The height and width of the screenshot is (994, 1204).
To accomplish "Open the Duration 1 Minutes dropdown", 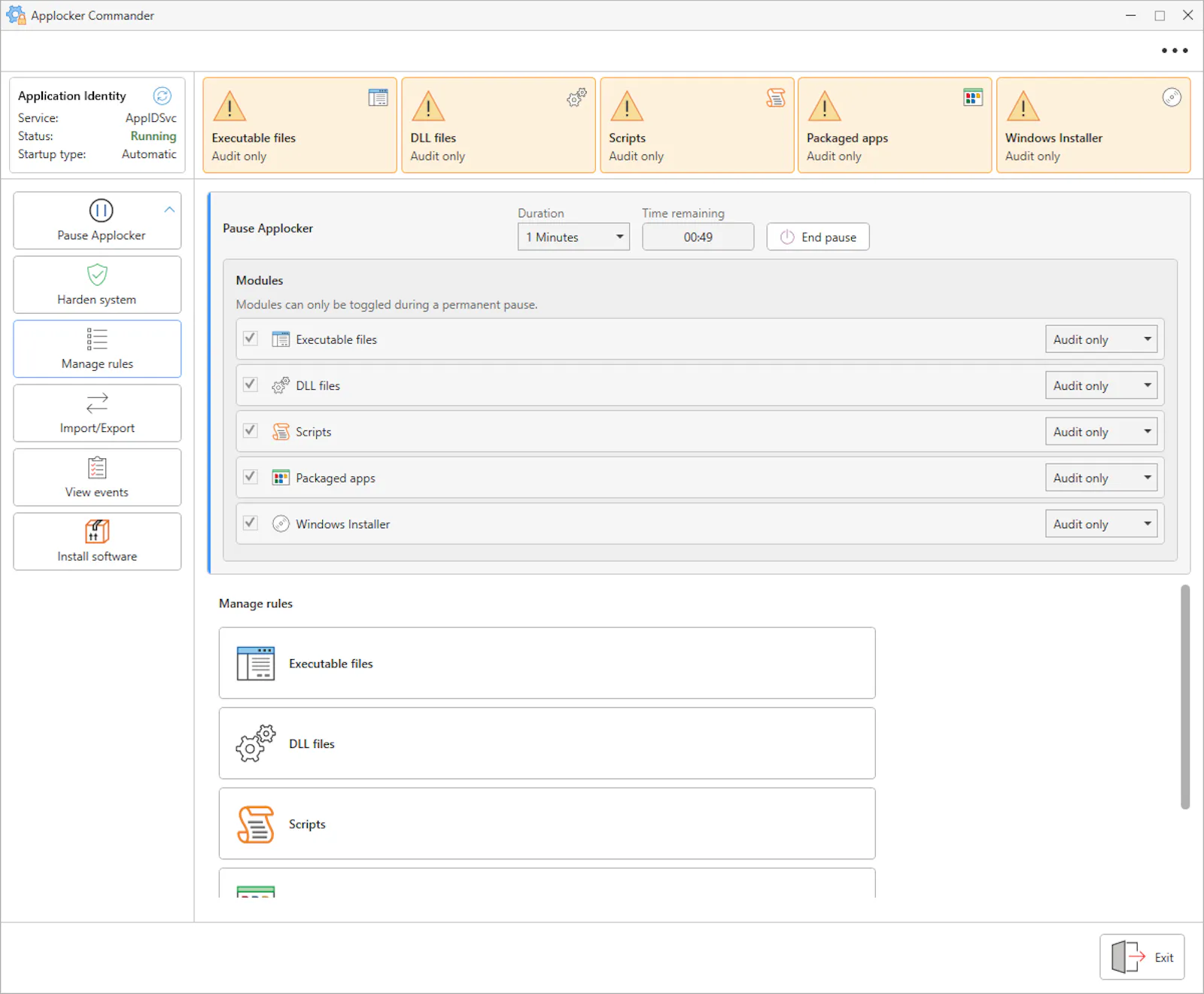I will pos(573,237).
